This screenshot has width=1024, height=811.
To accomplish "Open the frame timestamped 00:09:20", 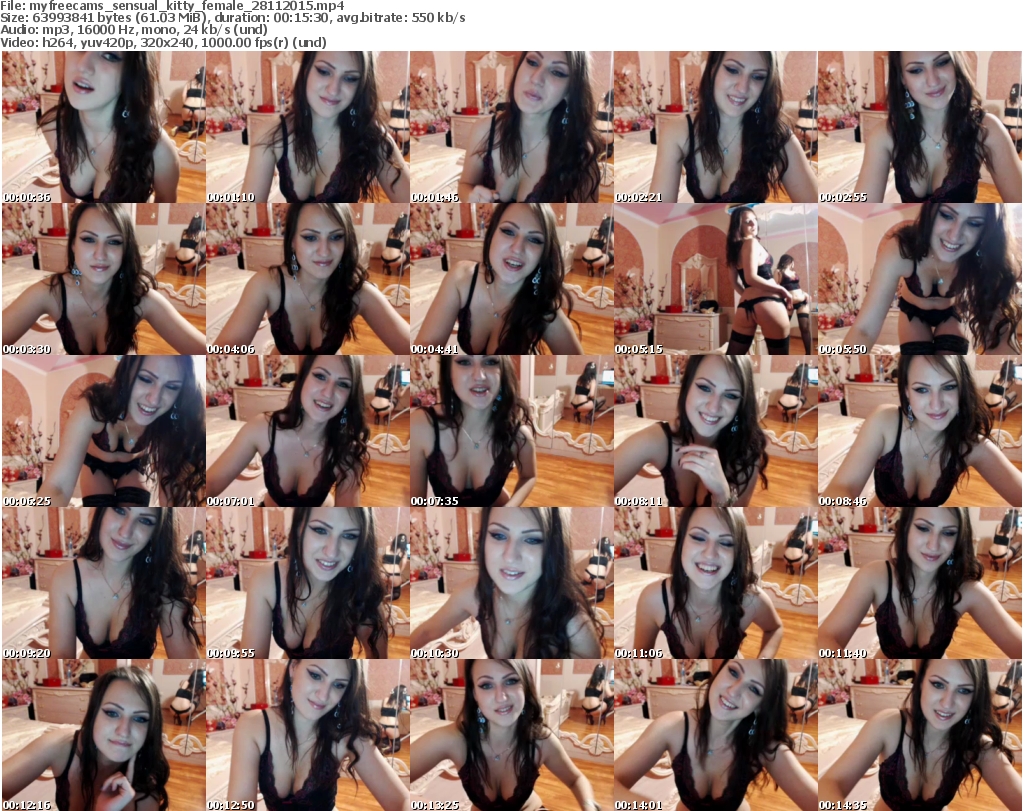I will pos(103,583).
